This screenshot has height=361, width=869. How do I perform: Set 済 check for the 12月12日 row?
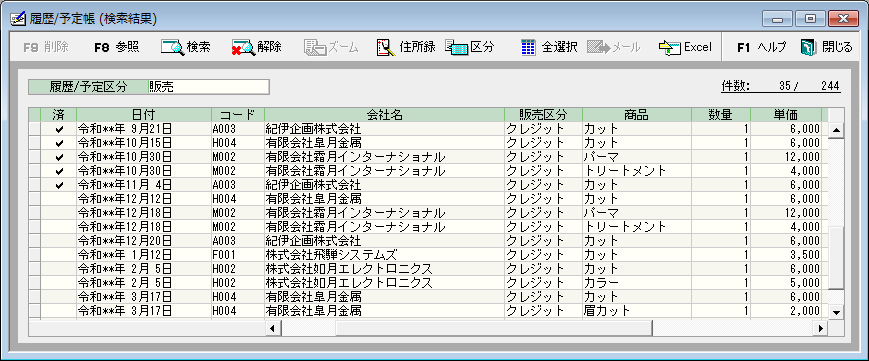tap(59, 199)
